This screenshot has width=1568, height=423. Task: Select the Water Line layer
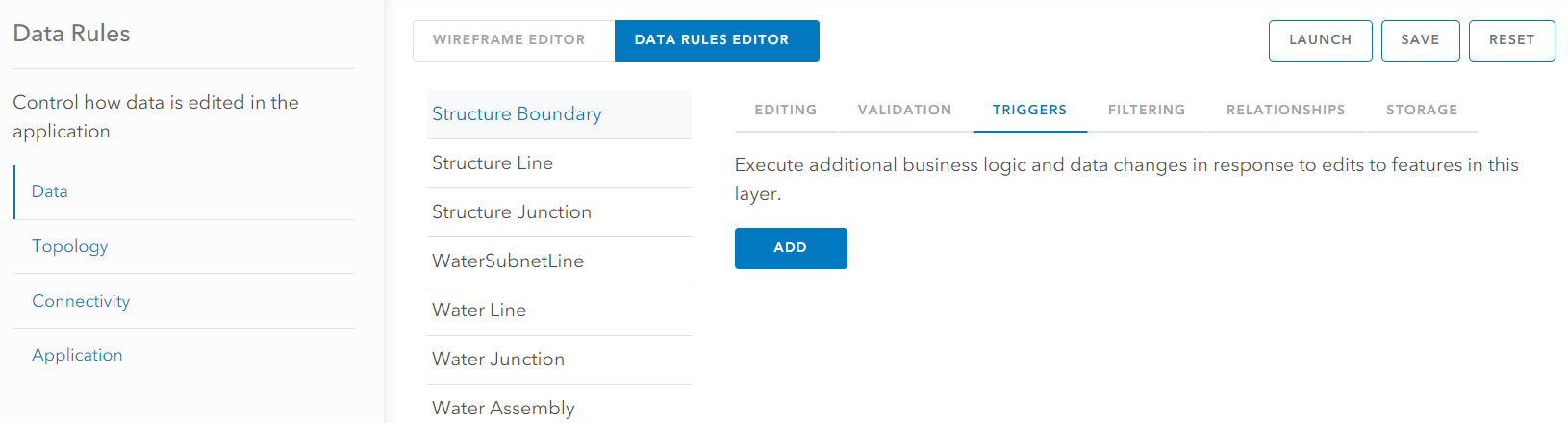pyautogui.click(x=559, y=311)
